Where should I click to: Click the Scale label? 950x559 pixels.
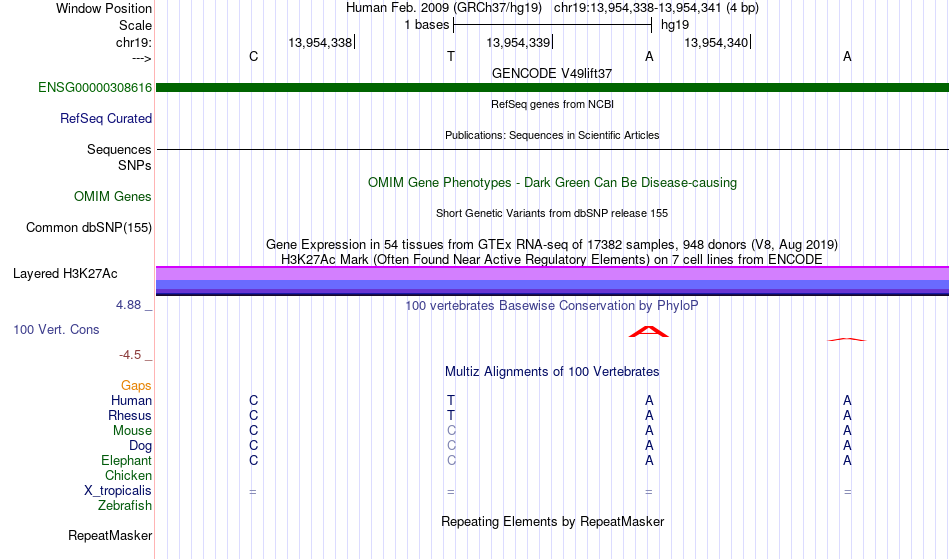[135, 25]
